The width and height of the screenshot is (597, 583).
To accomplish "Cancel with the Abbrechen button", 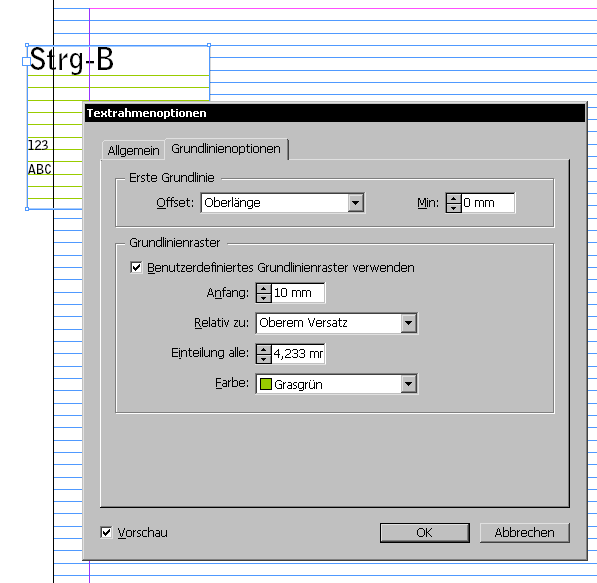I will click(524, 532).
